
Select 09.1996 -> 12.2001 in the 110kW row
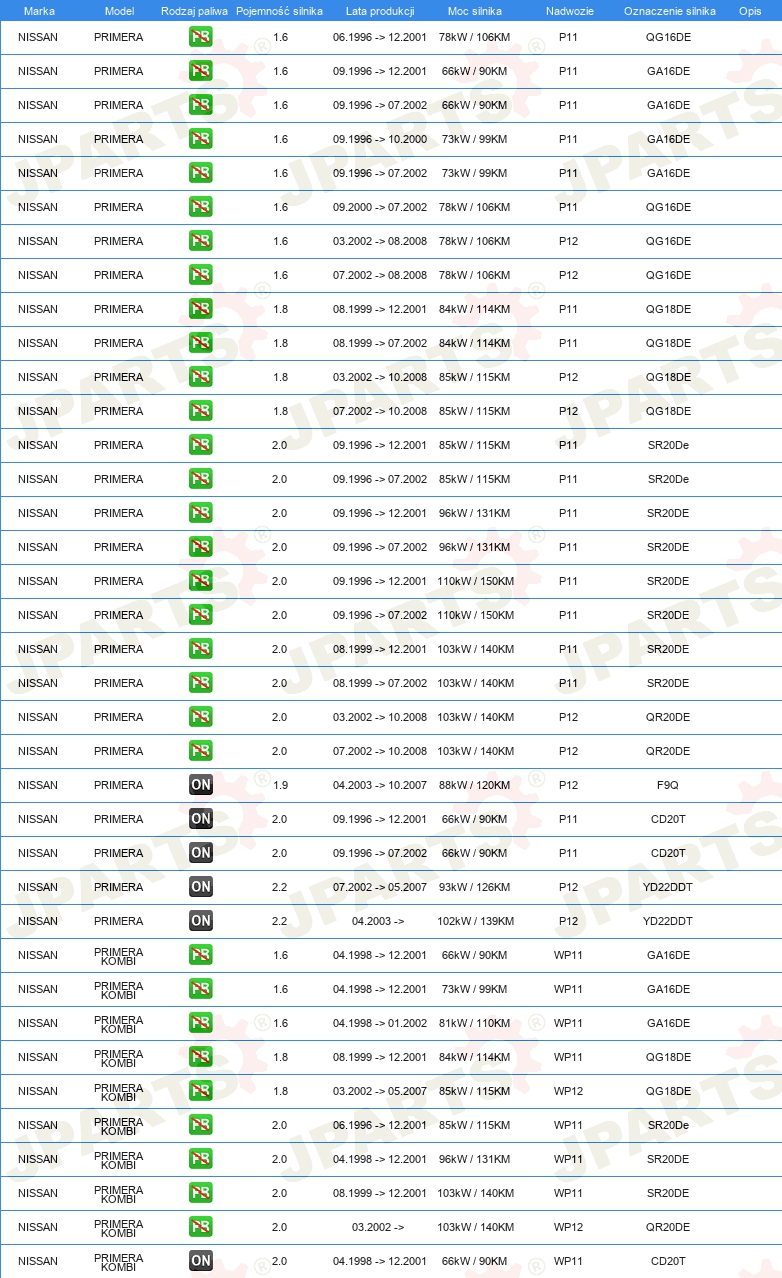click(x=380, y=581)
